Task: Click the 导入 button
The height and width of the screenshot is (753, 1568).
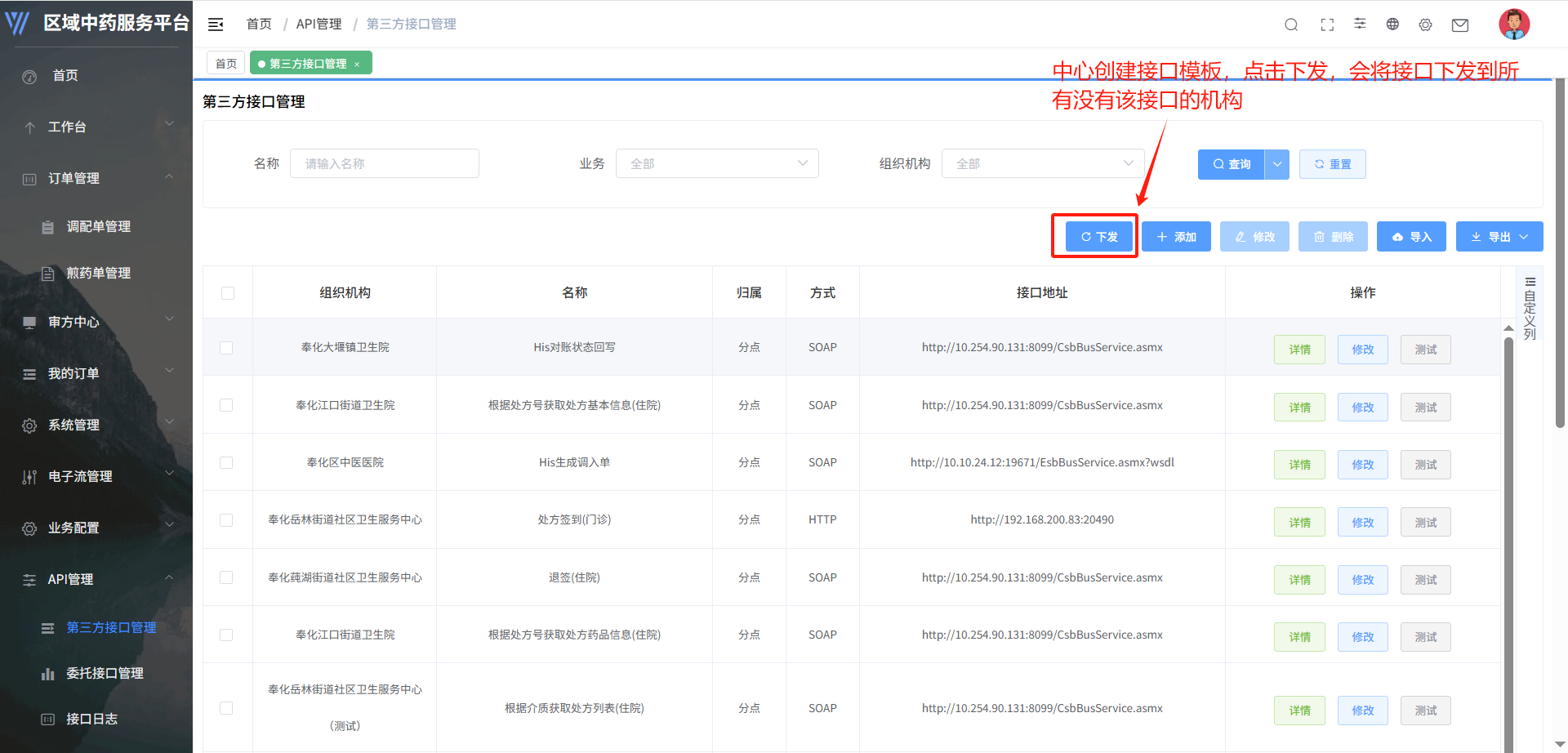Action: pyautogui.click(x=1411, y=237)
